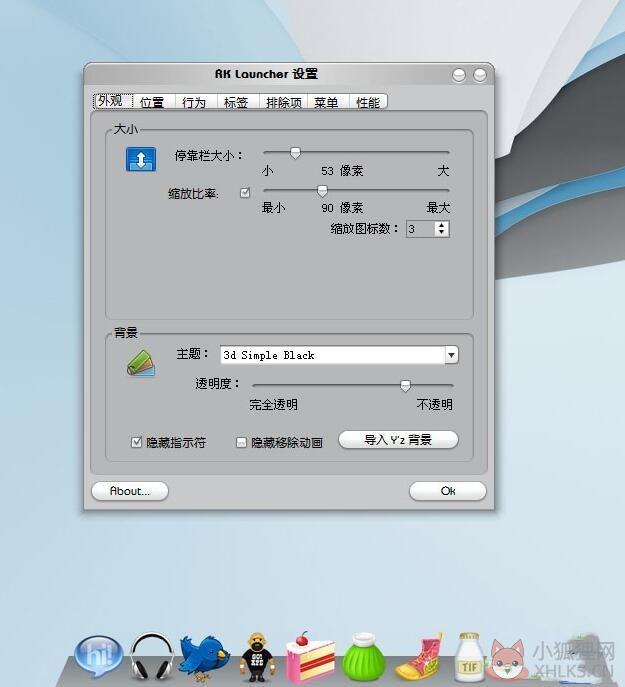Switch to the 标签 tab
625x687 pixels.
coord(236,102)
